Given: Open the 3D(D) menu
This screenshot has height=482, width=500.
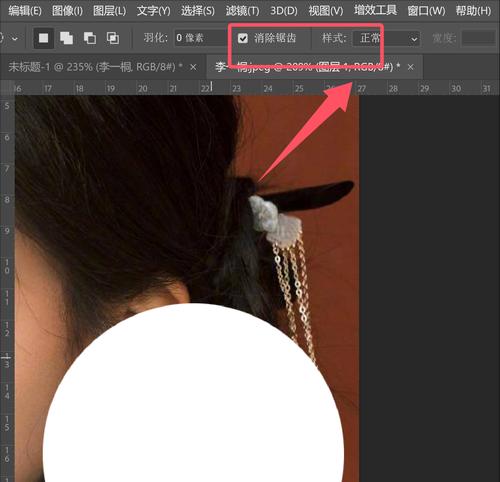Looking at the screenshot, I should [x=284, y=11].
